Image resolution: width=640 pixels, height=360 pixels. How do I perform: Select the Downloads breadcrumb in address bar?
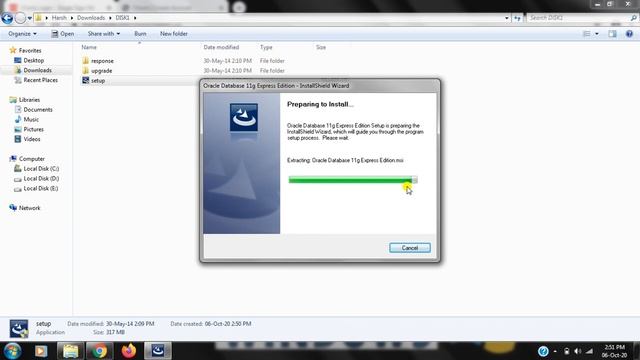coord(91,18)
